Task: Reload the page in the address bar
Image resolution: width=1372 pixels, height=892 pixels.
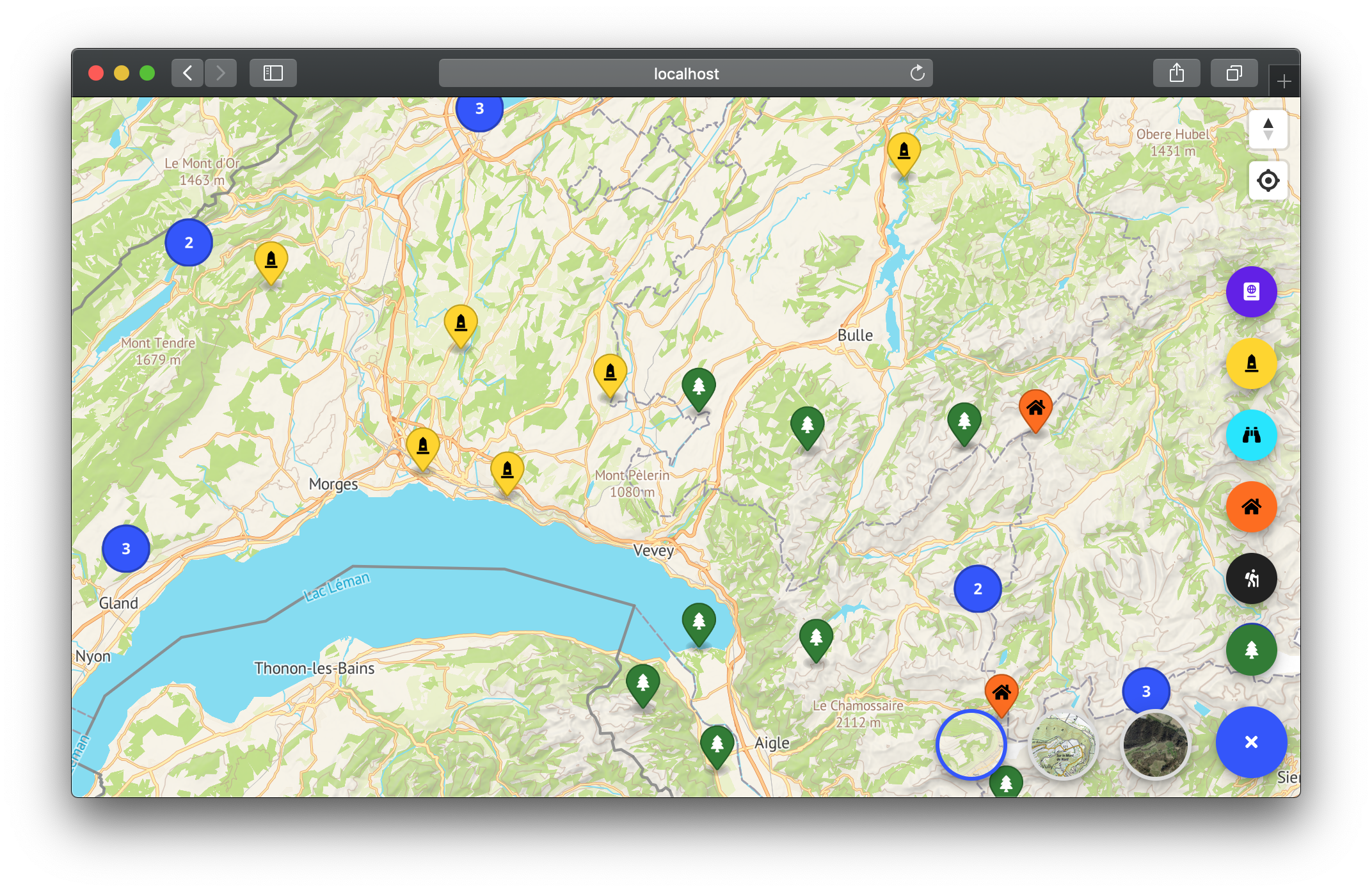Action: point(917,73)
